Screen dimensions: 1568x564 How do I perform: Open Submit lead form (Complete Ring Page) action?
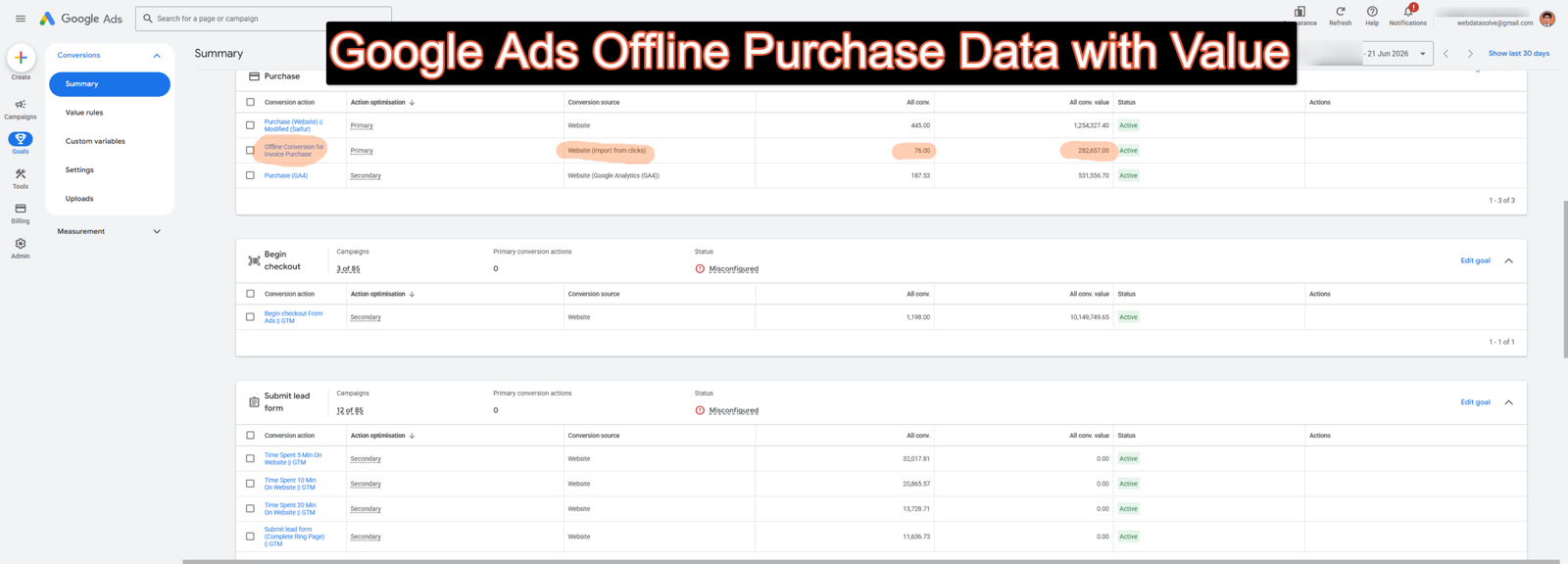(294, 537)
